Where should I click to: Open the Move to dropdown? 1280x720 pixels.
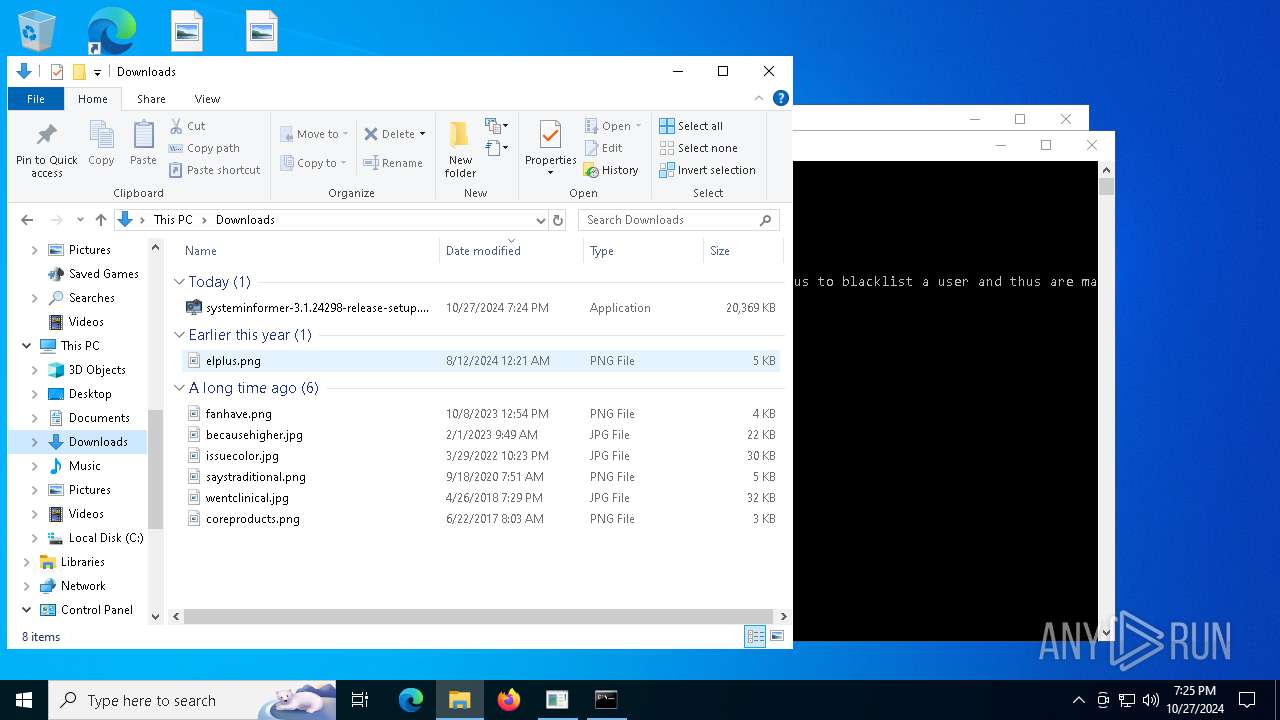(314, 134)
